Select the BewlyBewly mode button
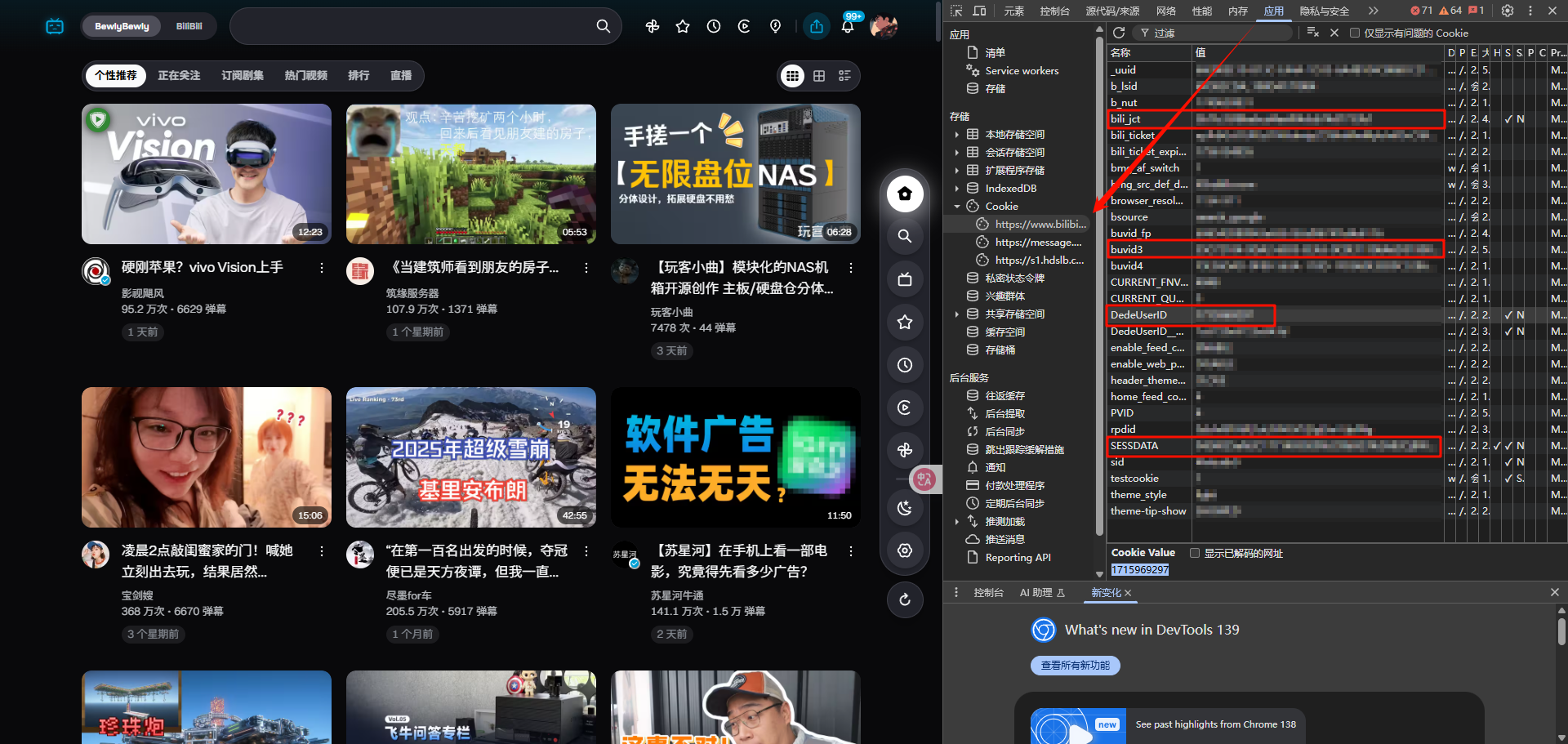Viewport: 1568px width, 744px height. pyautogui.click(x=122, y=26)
